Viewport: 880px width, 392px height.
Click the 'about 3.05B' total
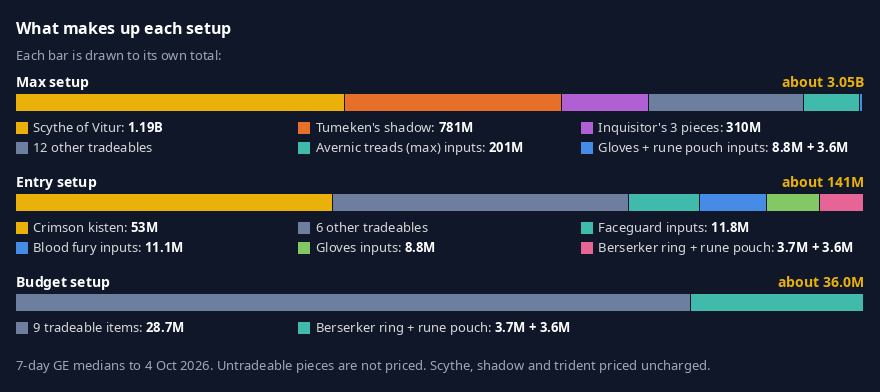823,83
